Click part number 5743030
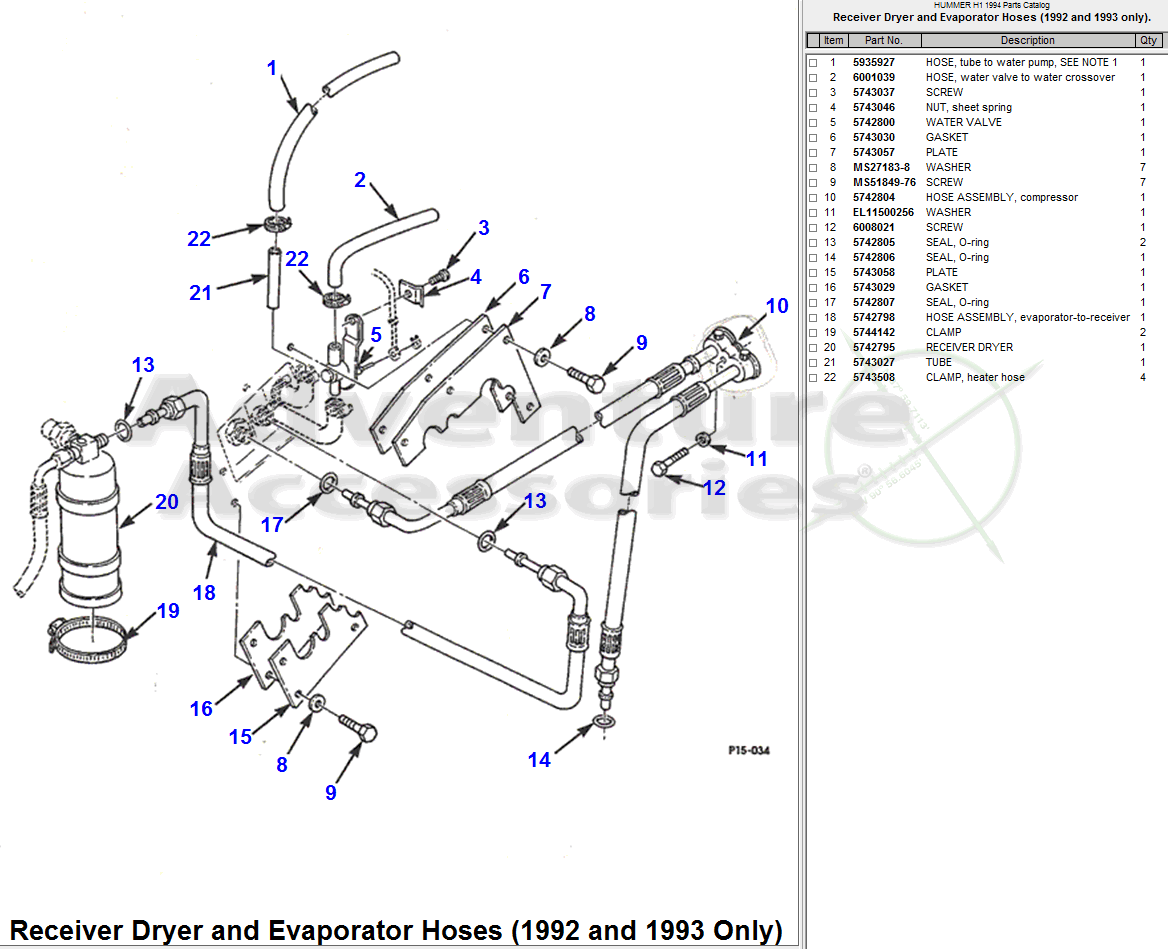 [x=874, y=137]
